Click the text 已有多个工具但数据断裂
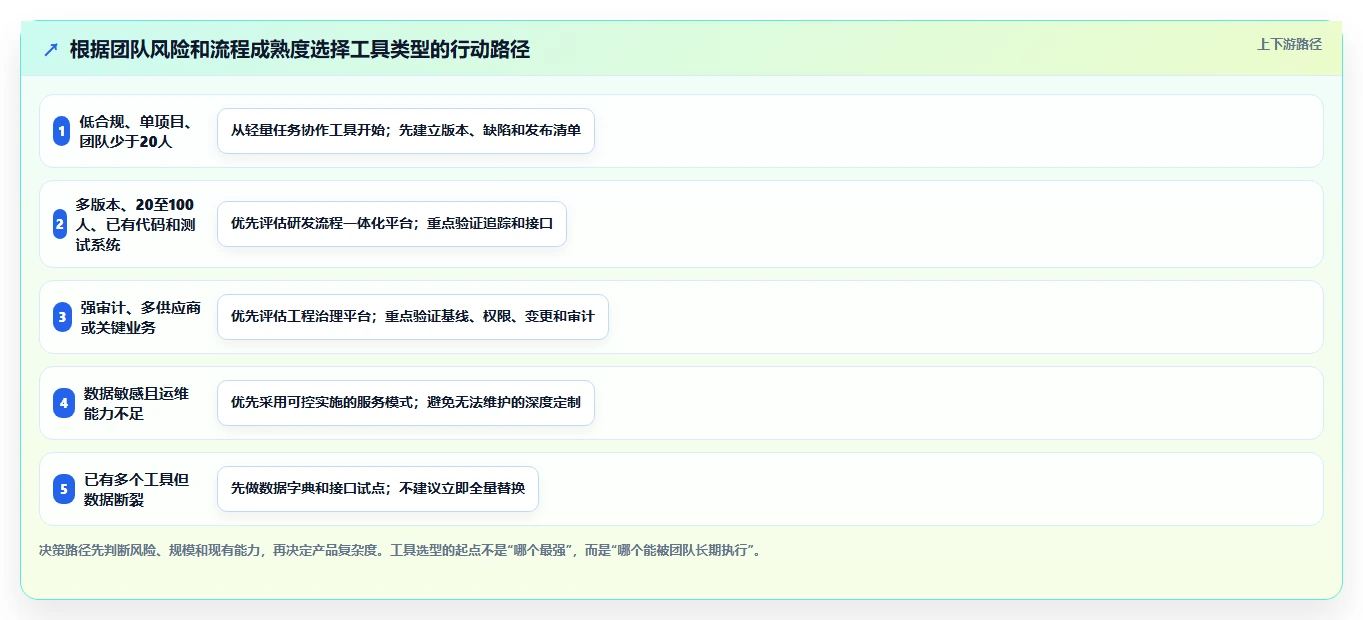The height and width of the screenshot is (620, 1363). point(136,489)
